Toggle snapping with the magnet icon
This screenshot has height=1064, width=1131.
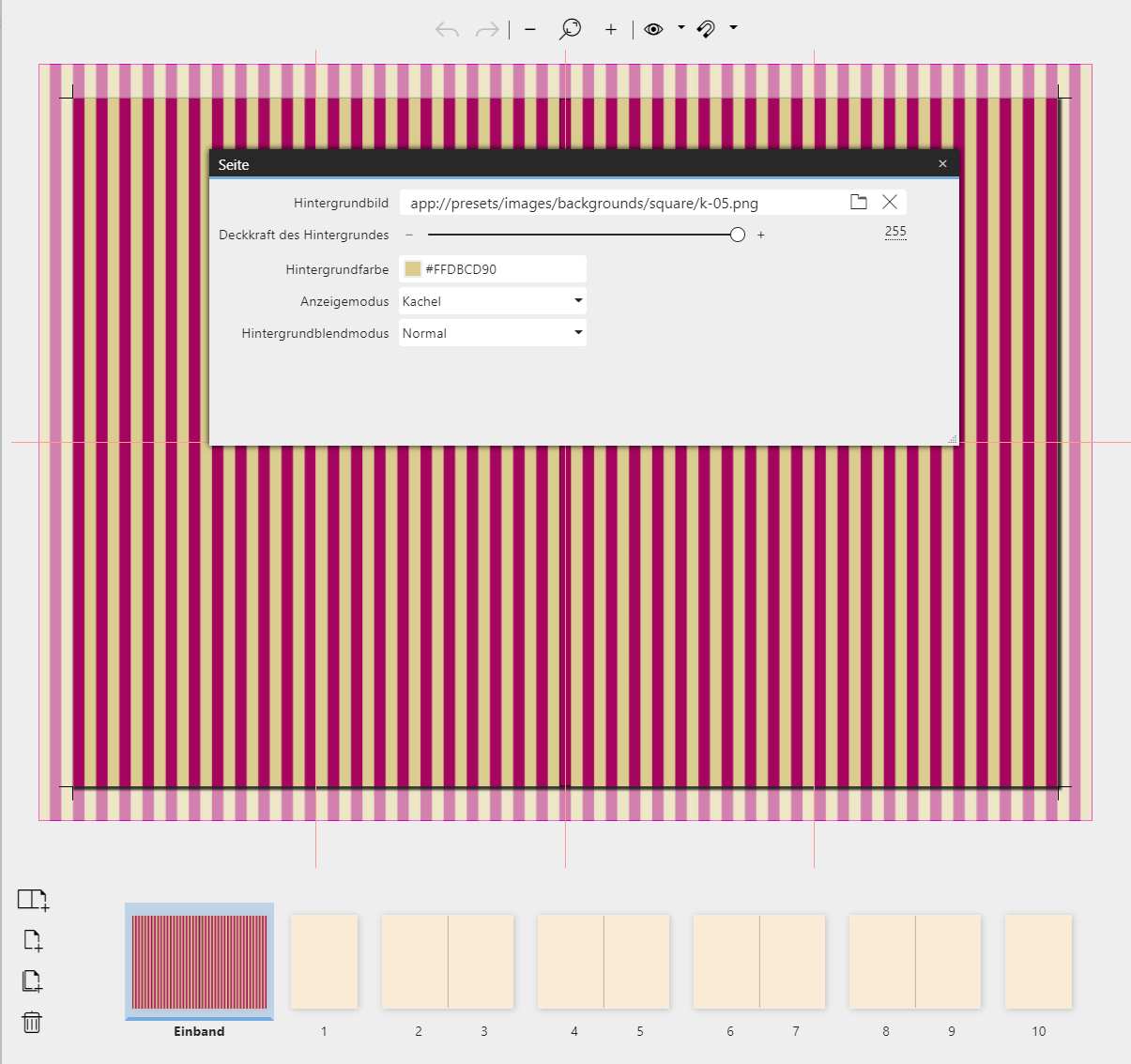pyautogui.click(x=707, y=29)
